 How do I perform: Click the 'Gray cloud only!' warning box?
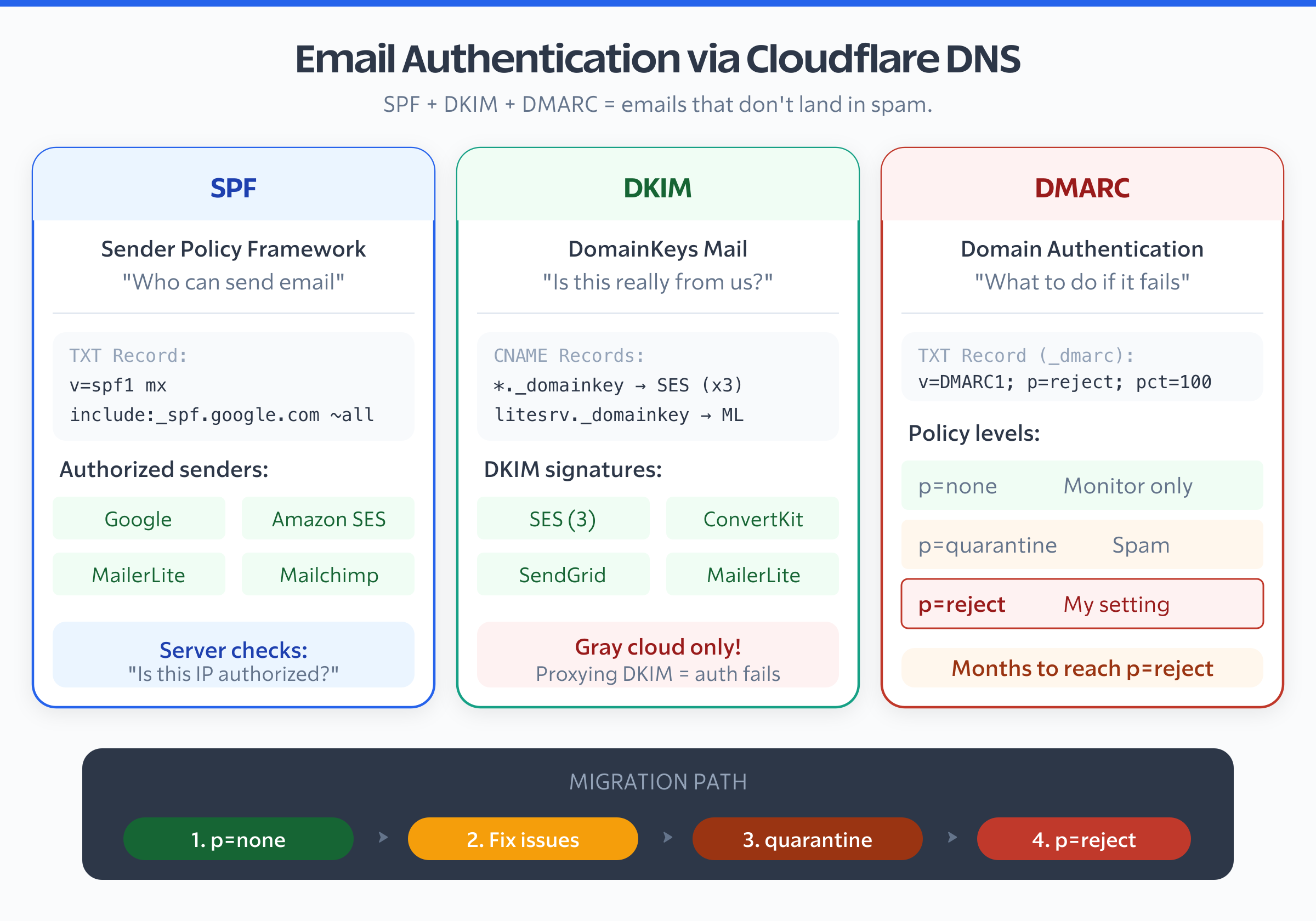657,658
